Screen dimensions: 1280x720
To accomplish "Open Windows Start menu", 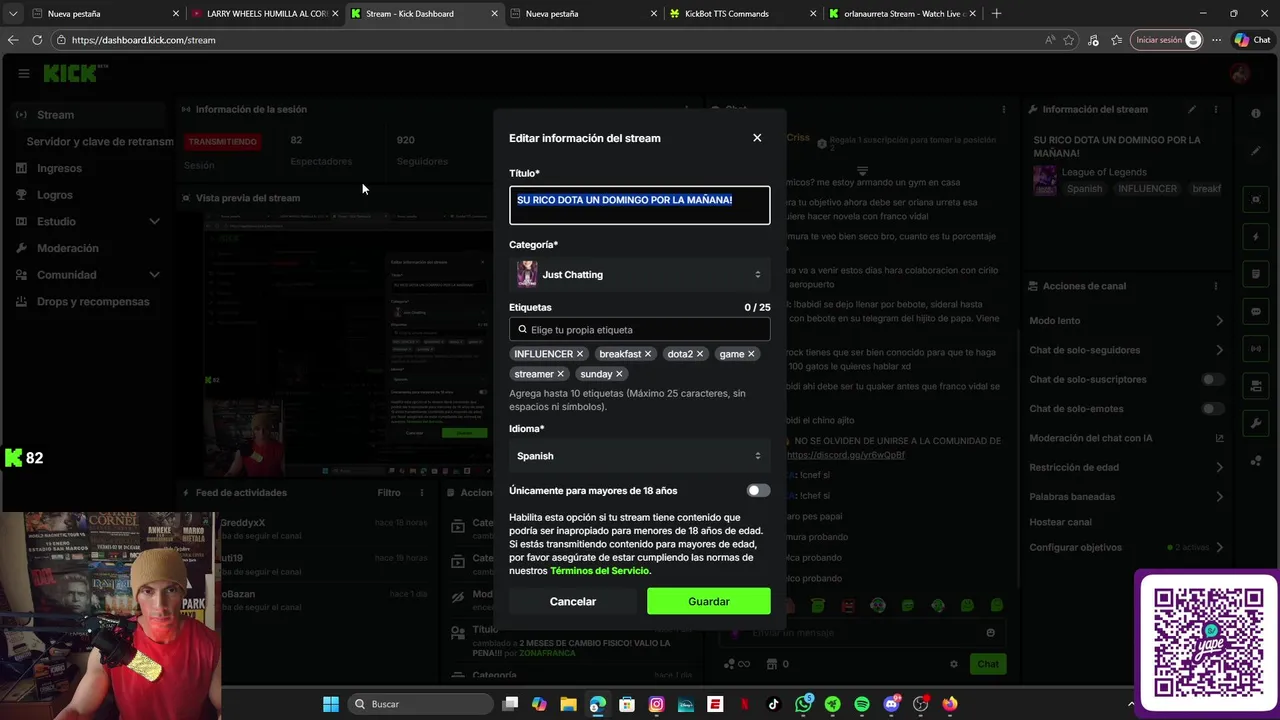I will [x=331, y=704].
